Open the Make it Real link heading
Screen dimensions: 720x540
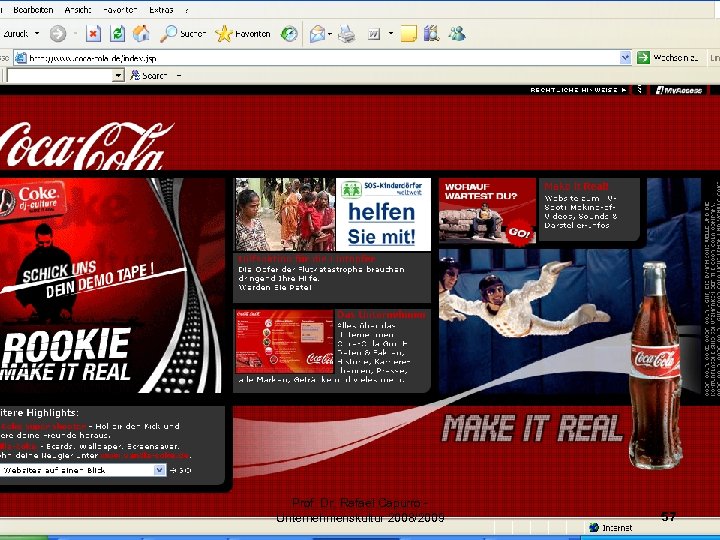[x=576, y=186]
